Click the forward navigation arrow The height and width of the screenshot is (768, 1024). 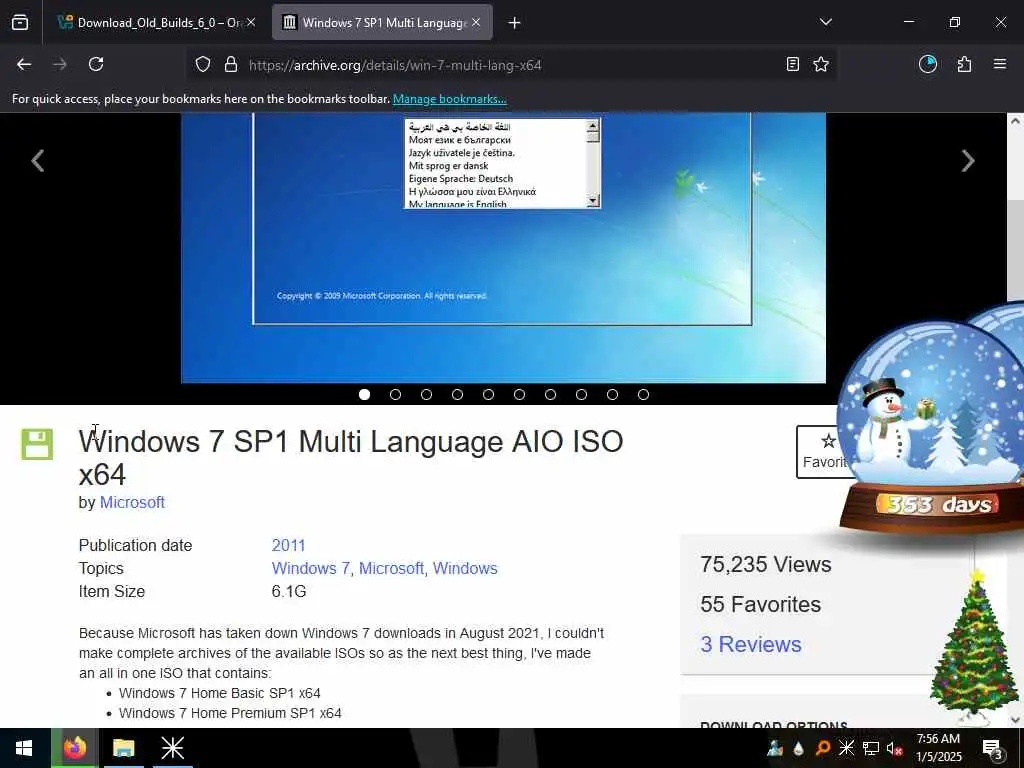[x=59, y=64]
